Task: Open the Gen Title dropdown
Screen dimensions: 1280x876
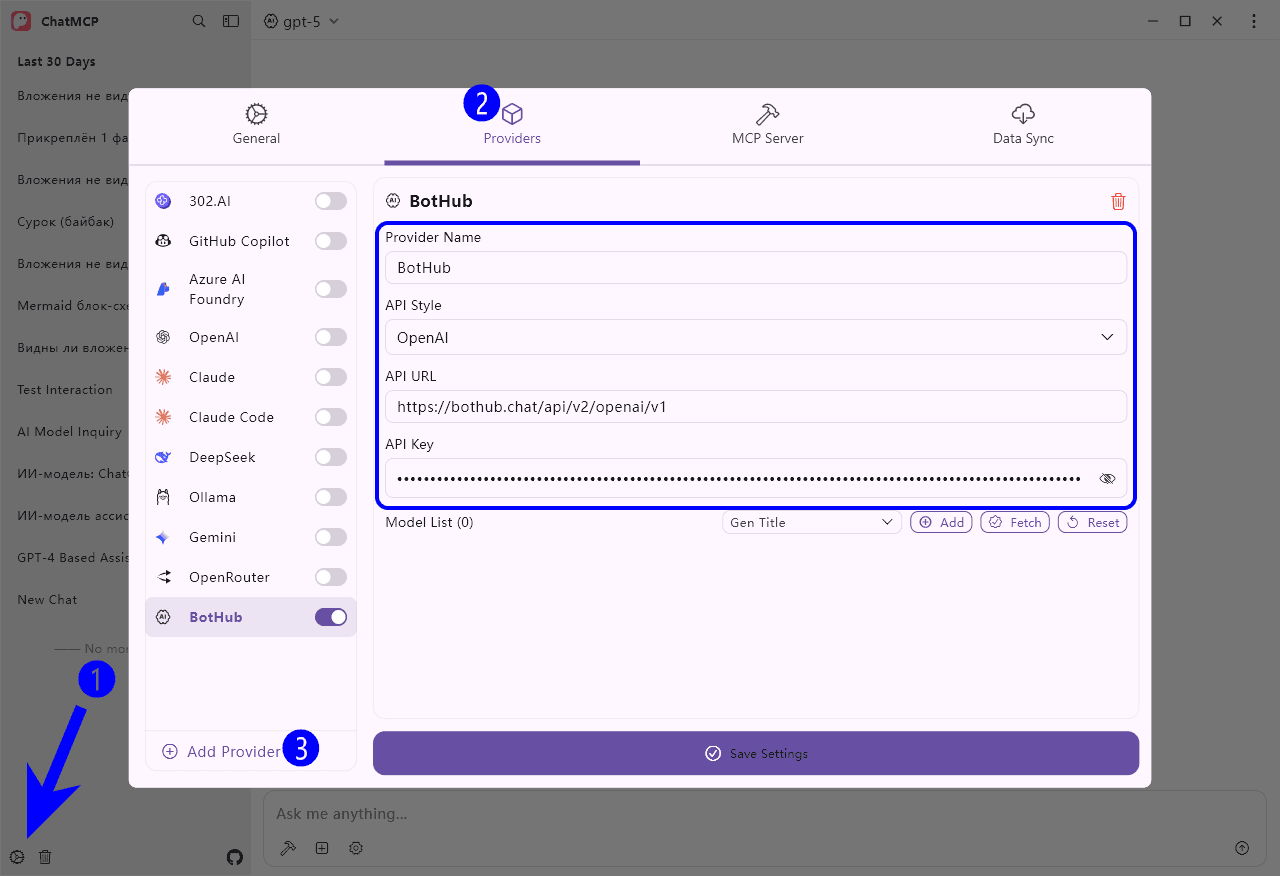Action: tap(811, 521)
